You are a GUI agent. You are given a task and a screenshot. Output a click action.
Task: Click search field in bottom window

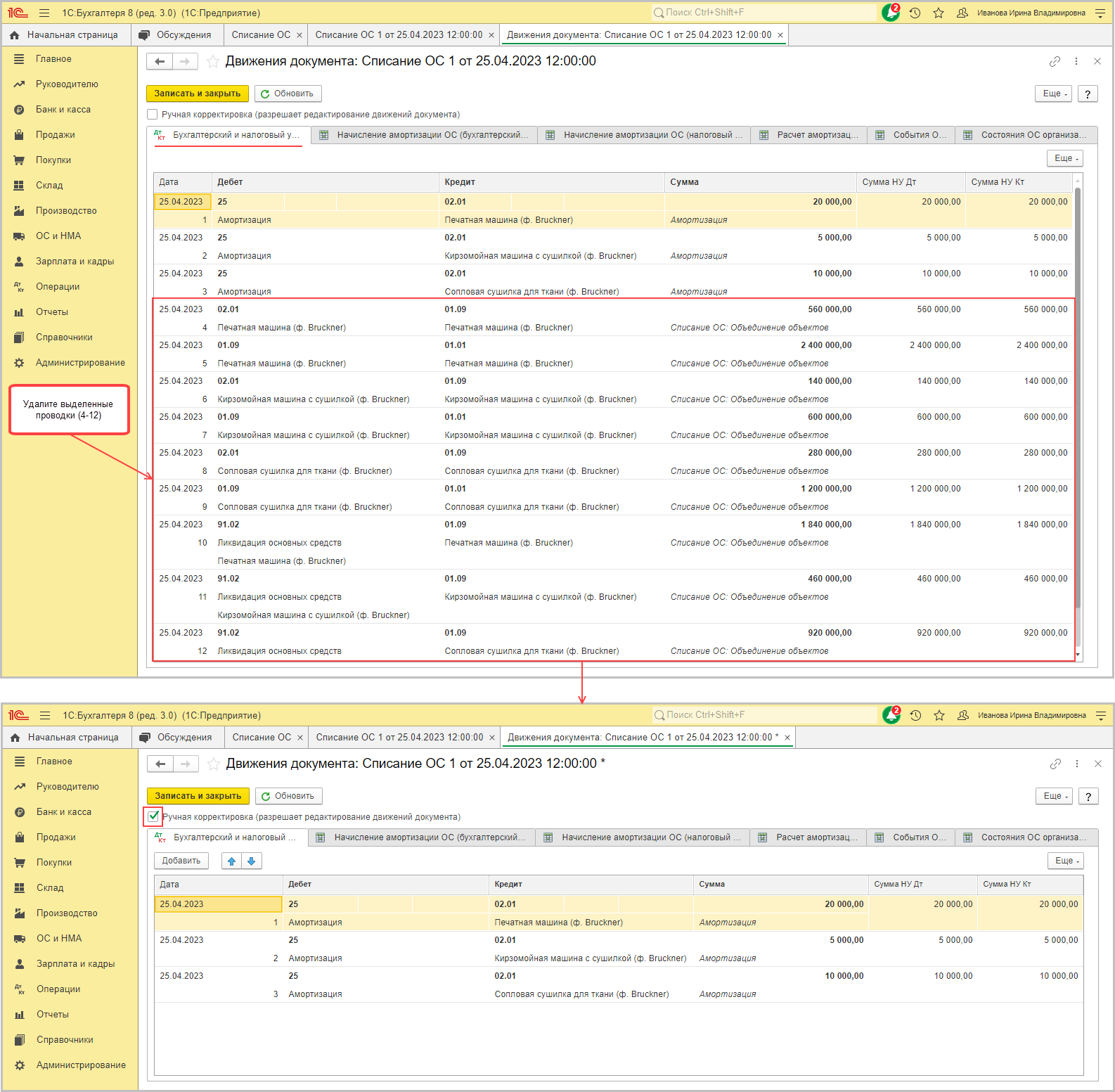[764, 715]
